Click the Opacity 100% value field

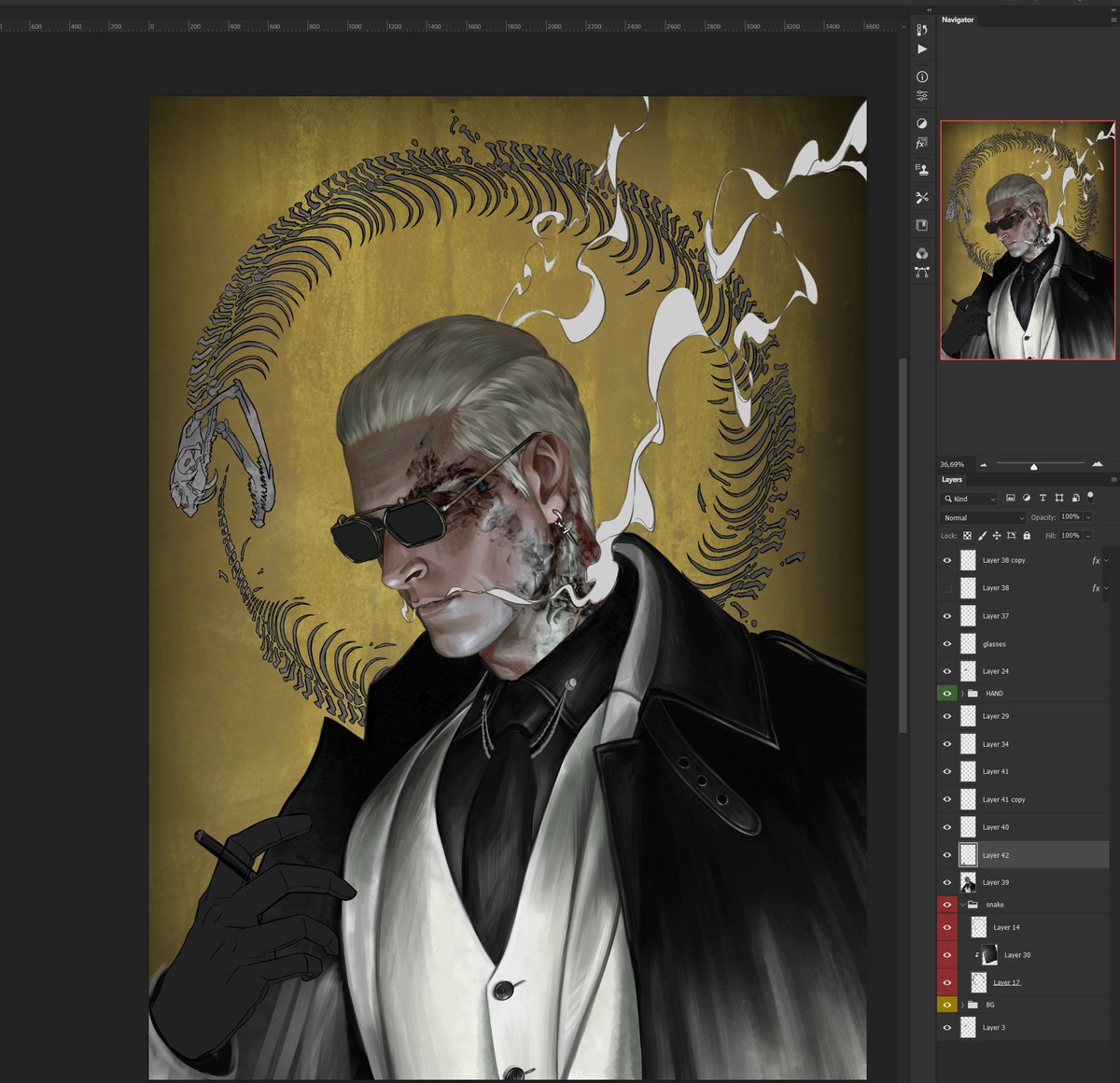1071,517
